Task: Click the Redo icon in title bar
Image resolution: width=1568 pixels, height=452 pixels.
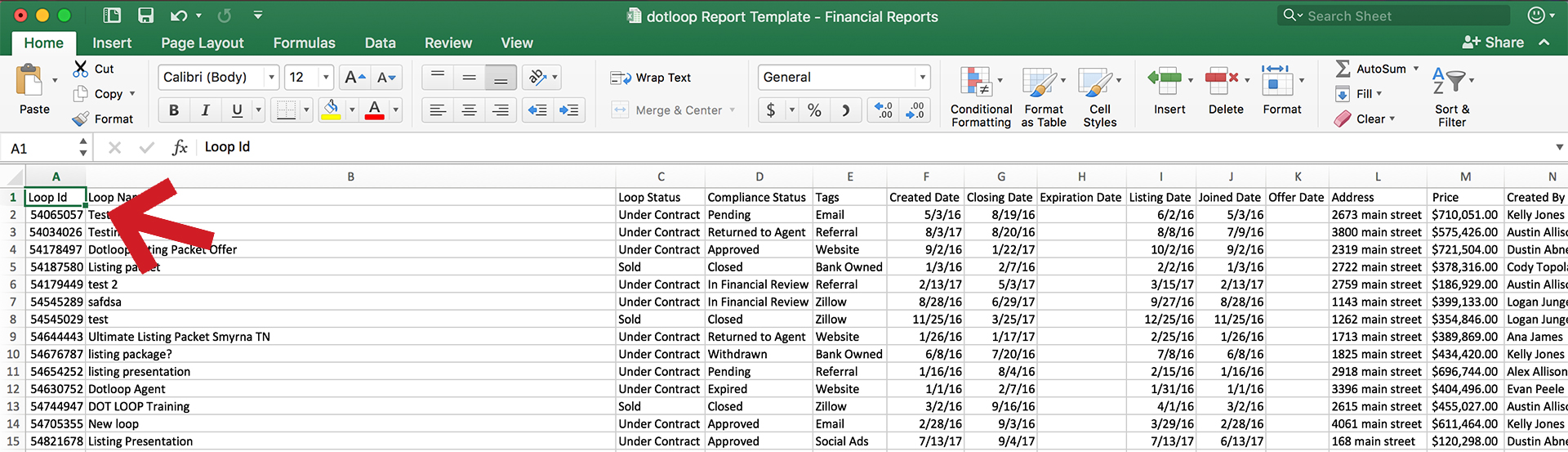Action: tap(225, 16)
